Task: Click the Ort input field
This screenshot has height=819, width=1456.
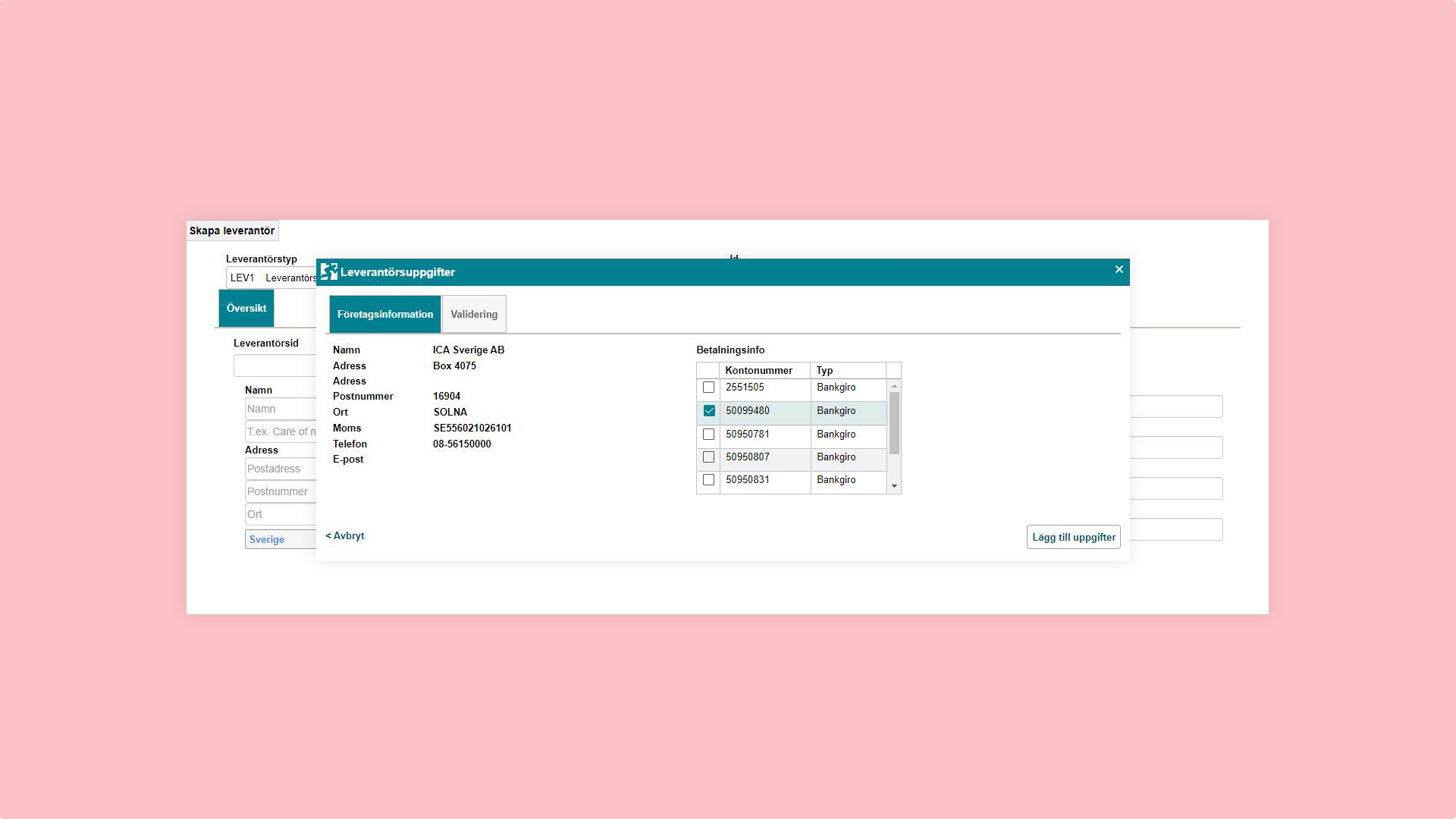Action: (281, 514)
